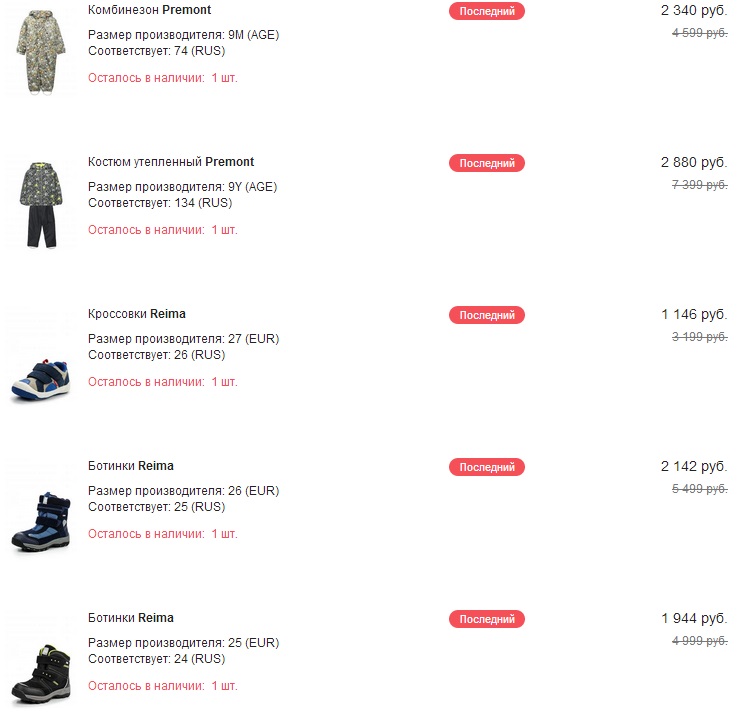The image size is (739, 726).
Task: Click the Последний badge beside the 1 944 руб. boots
Action: pos(487,619)
